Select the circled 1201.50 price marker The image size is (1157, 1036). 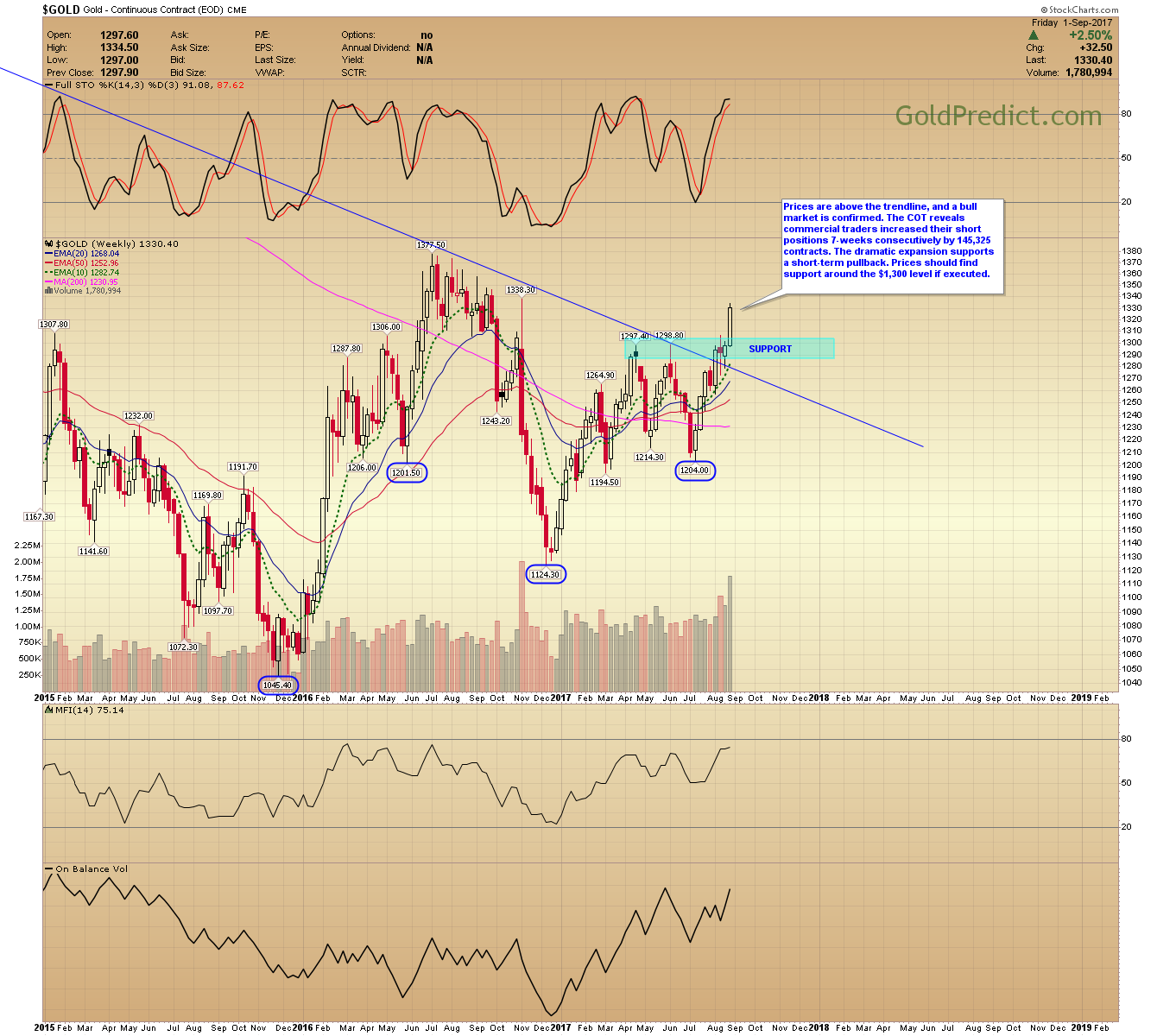[x=406, y=472]
